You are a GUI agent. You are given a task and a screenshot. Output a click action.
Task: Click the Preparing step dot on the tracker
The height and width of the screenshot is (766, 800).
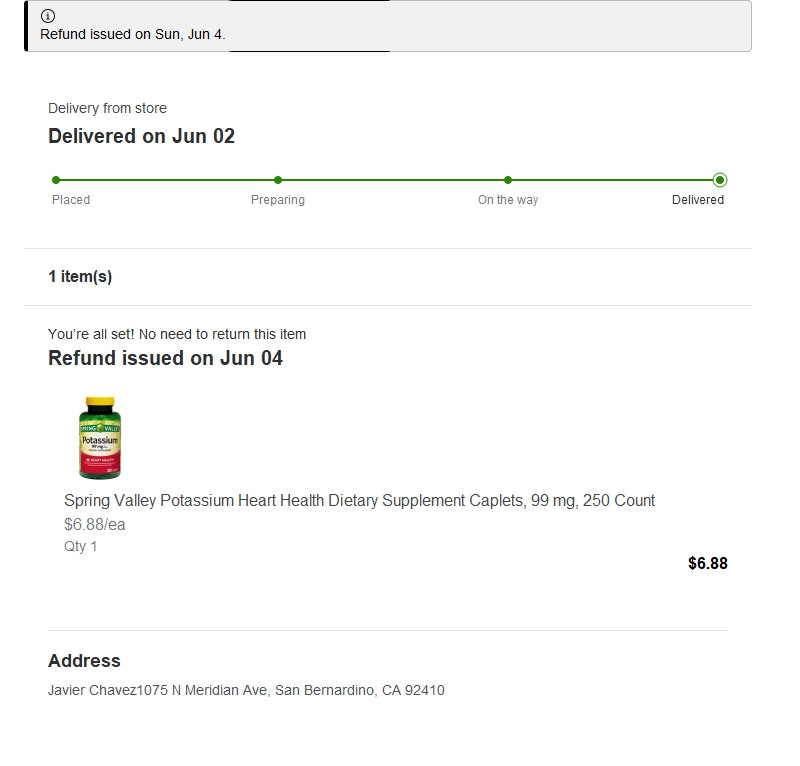coord(278,180)
